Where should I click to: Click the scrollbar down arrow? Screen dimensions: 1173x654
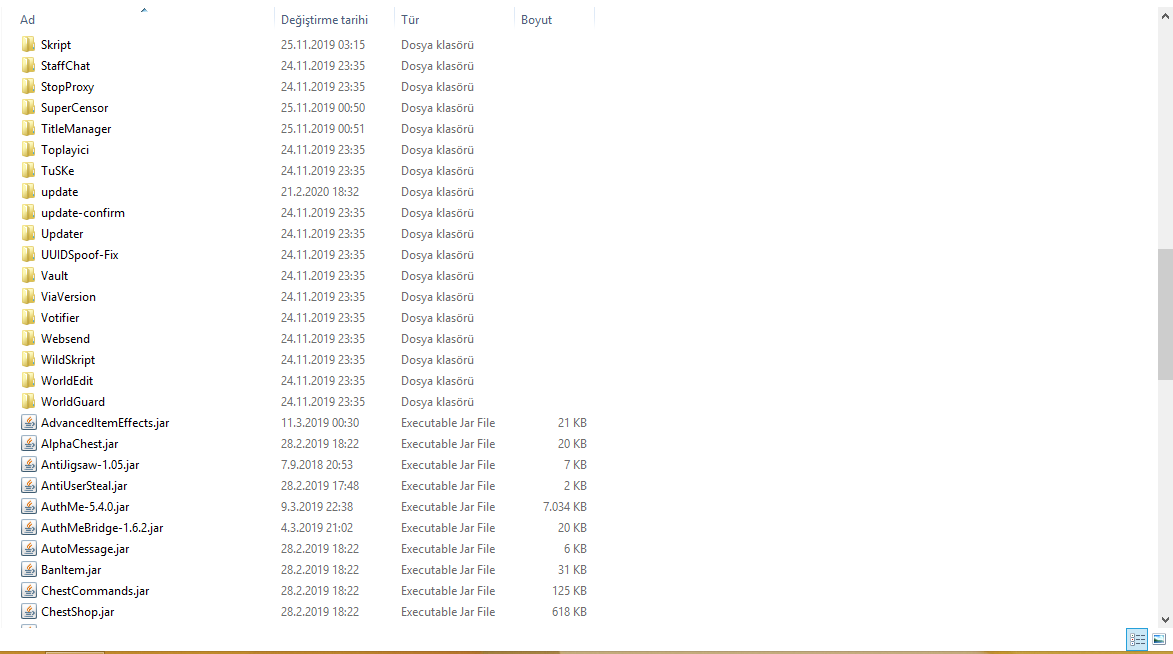point(1165,620)
